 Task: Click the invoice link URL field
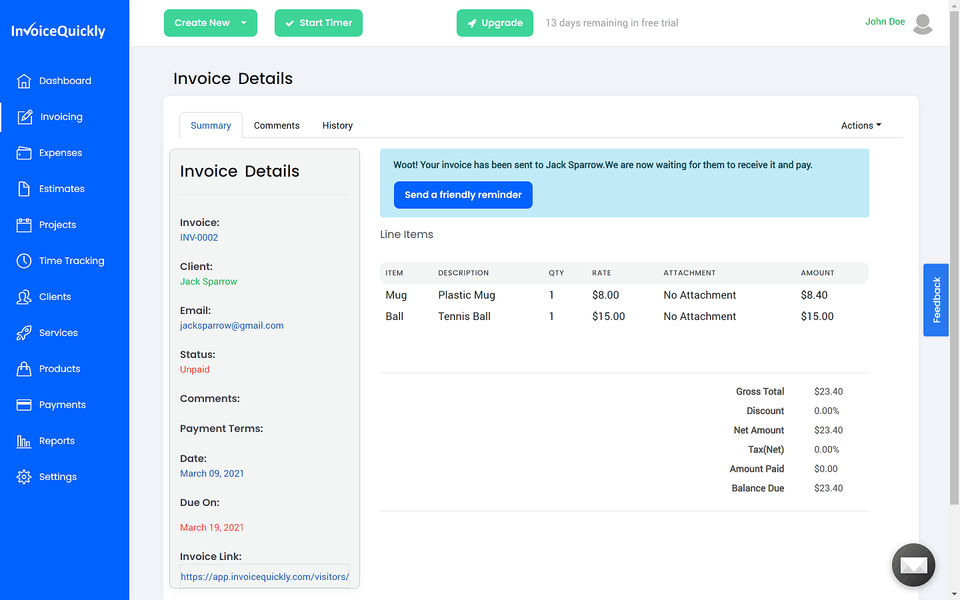[264, 576]
